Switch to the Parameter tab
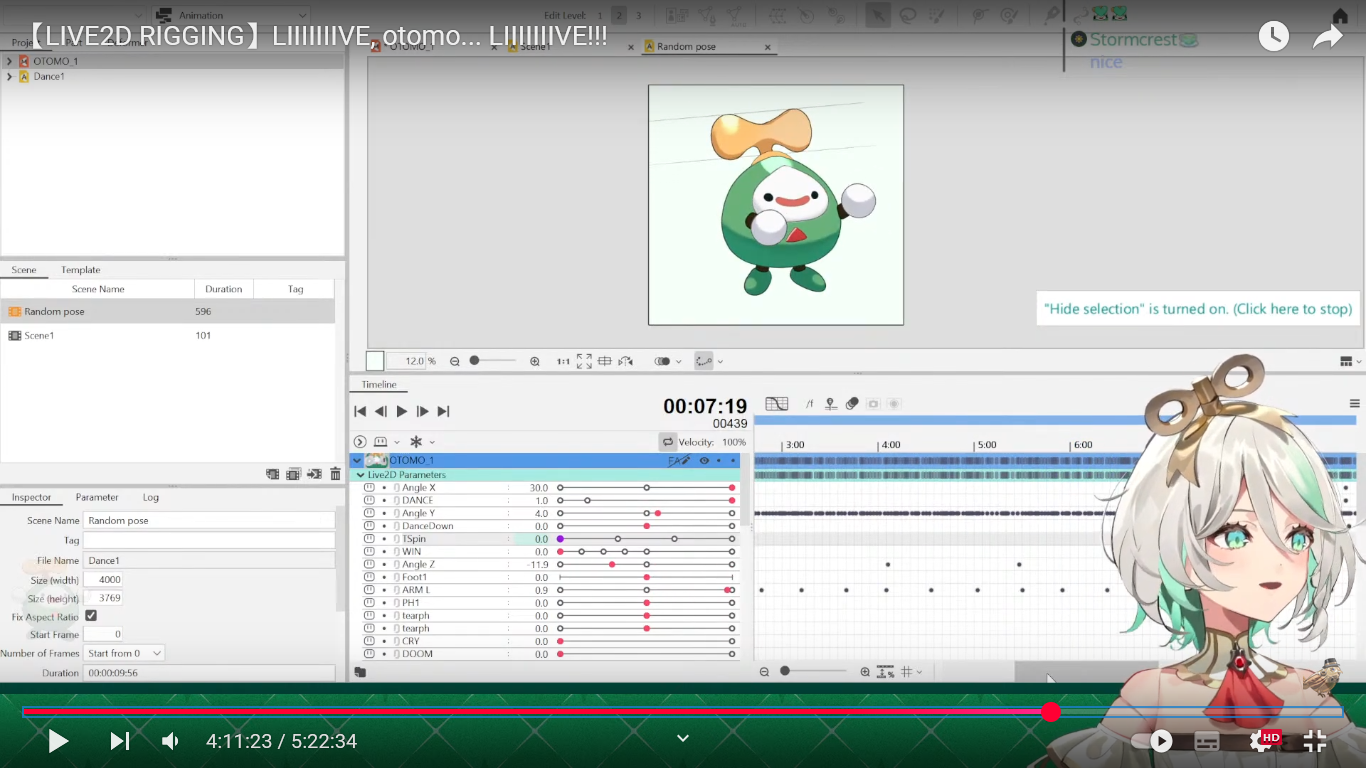1366x768 pixels. click(97, 497)
